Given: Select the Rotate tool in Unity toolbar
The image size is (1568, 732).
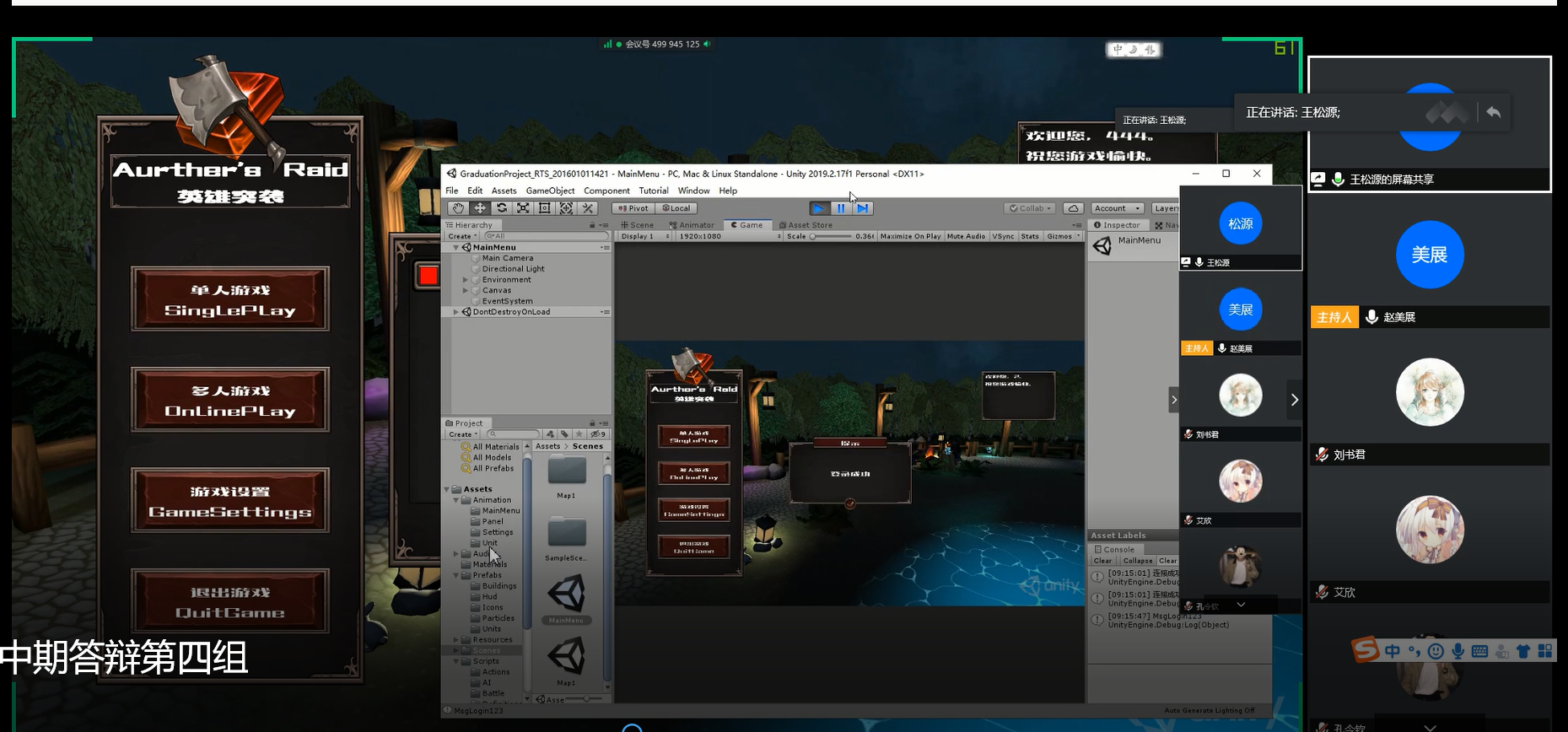Looking at the screenshot, I should [501, 208].
